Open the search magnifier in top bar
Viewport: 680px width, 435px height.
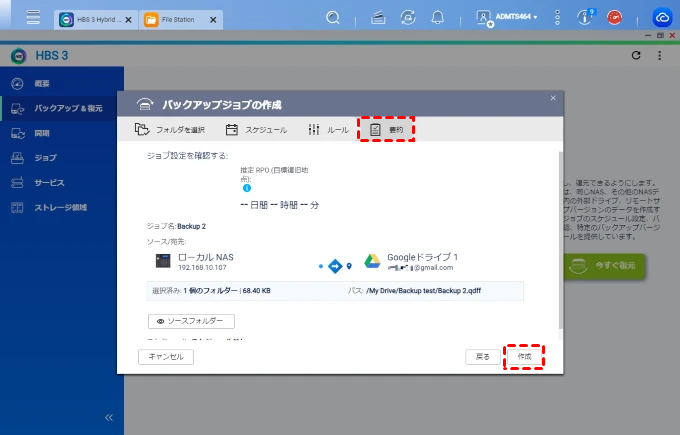(333, 17)
